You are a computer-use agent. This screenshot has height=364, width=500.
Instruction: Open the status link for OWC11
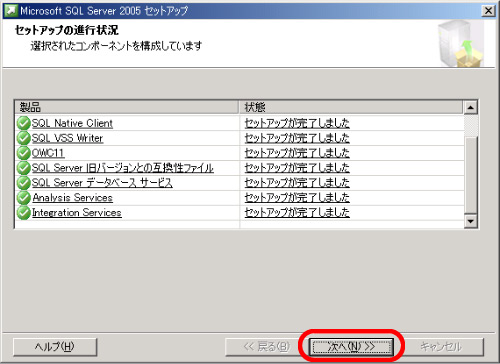pos(297,153)
